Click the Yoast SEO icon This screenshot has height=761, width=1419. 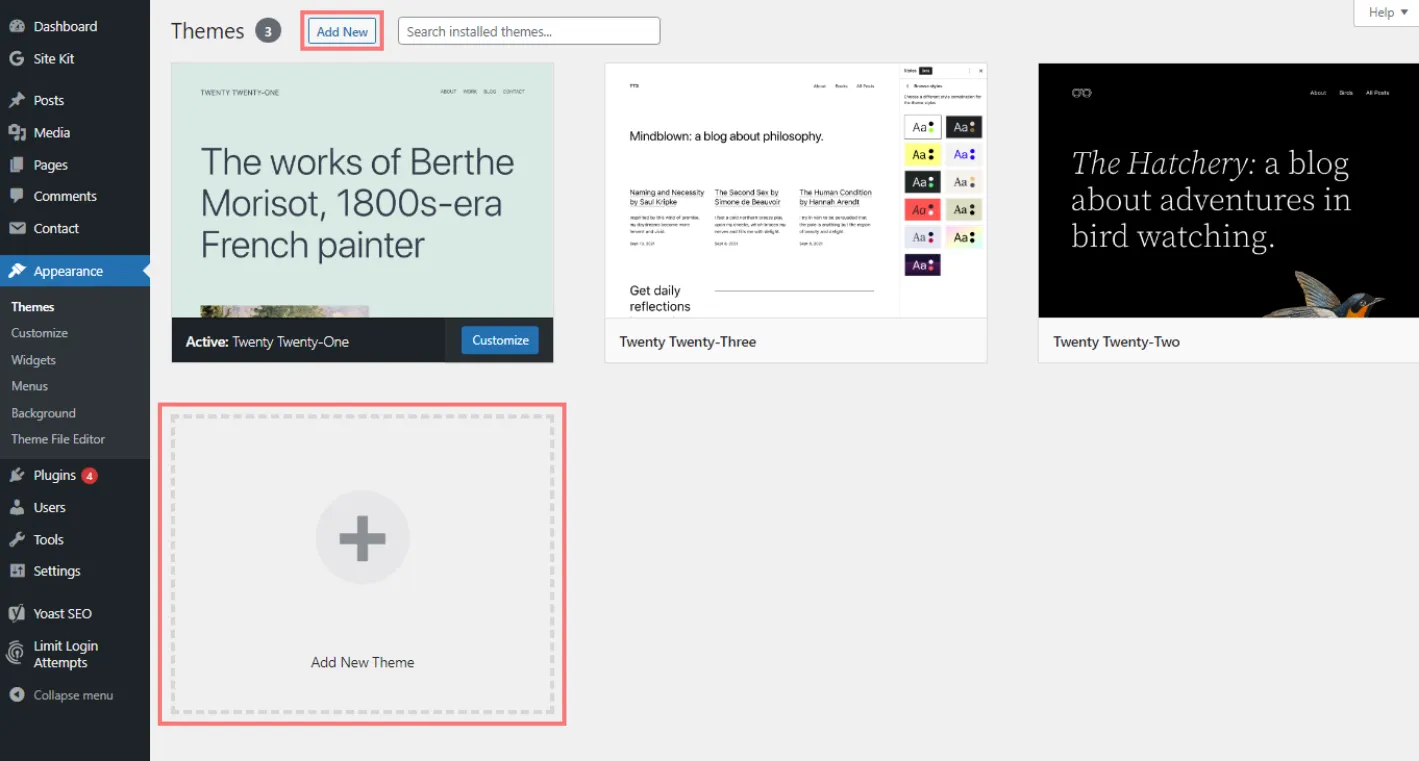(16, 613)
